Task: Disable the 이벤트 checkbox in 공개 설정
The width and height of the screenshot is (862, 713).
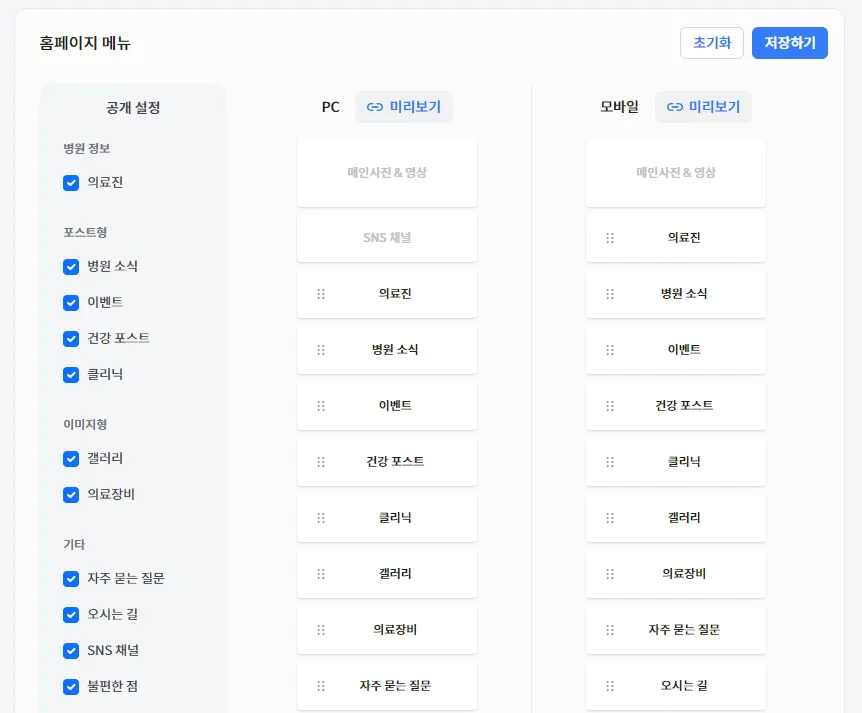Action: point(71,303)
